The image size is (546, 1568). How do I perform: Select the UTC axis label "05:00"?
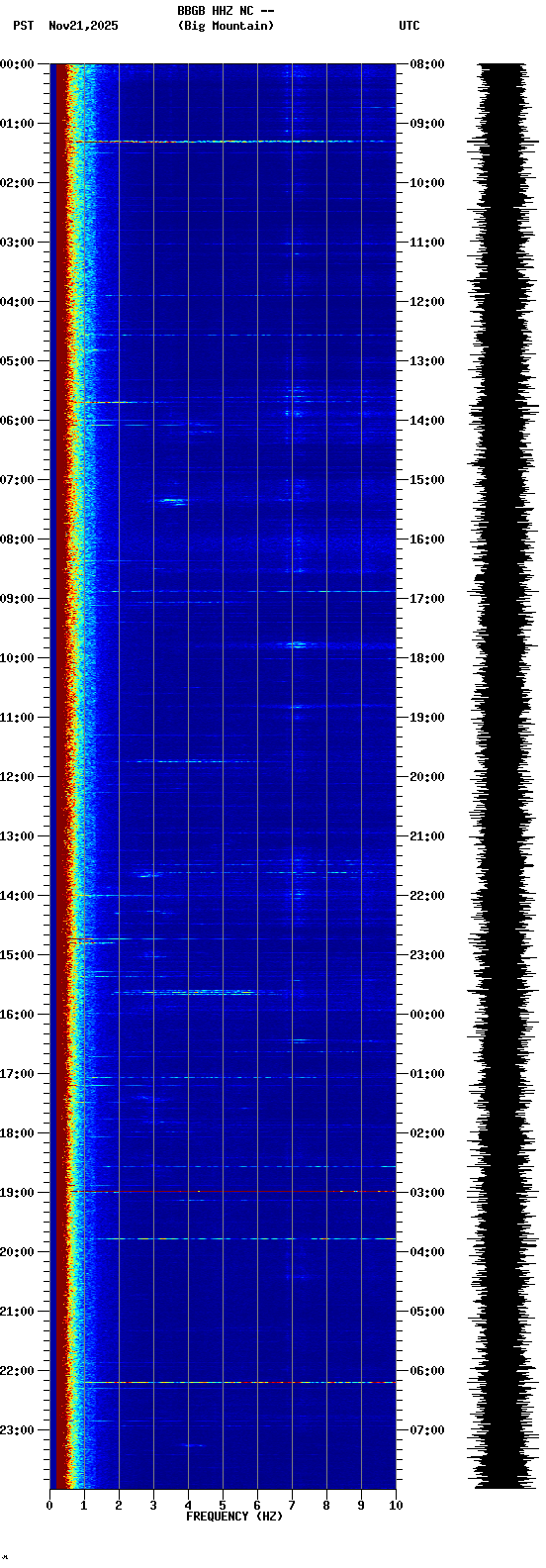(427, 1312)
